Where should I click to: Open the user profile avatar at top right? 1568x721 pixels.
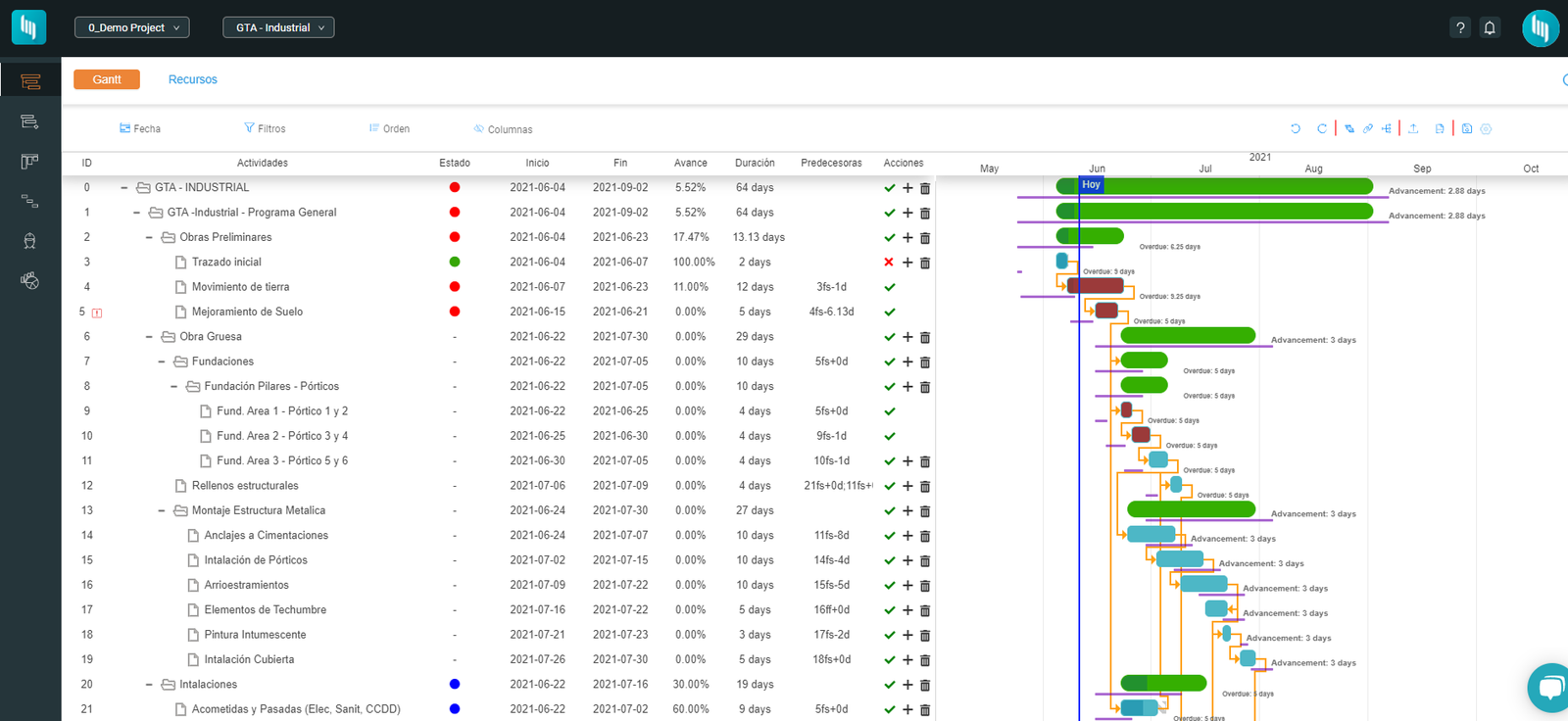[x=1541, y=27]
